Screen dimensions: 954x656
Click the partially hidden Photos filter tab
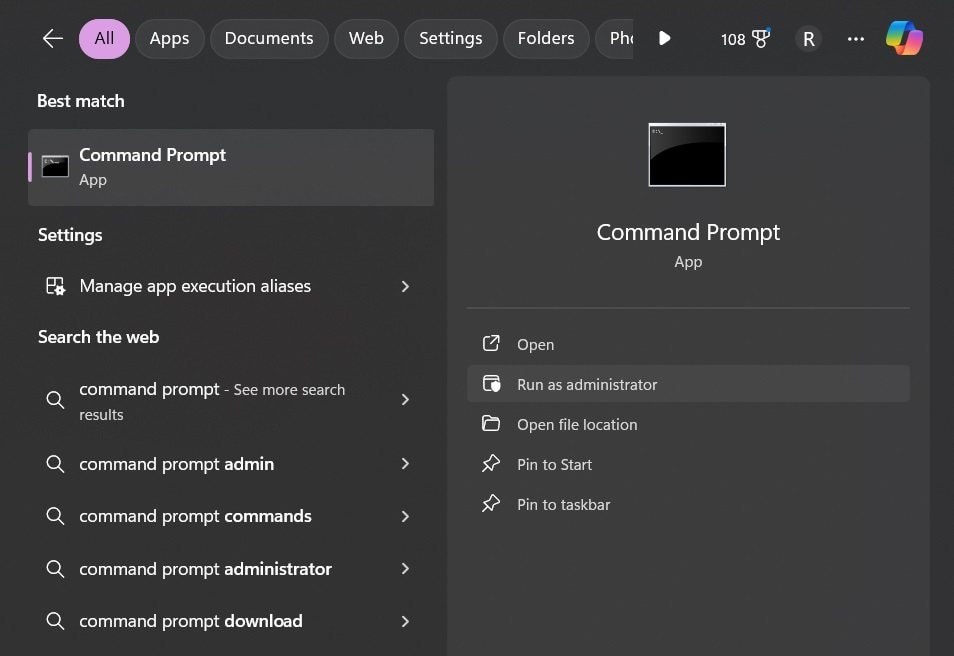click(x=615, y=38)
